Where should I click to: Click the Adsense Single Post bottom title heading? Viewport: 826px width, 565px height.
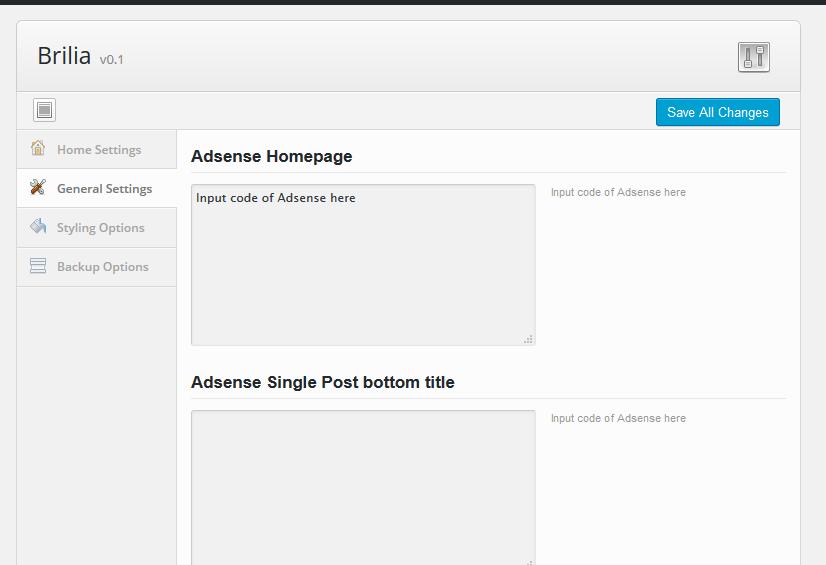(x=322, y=383)
